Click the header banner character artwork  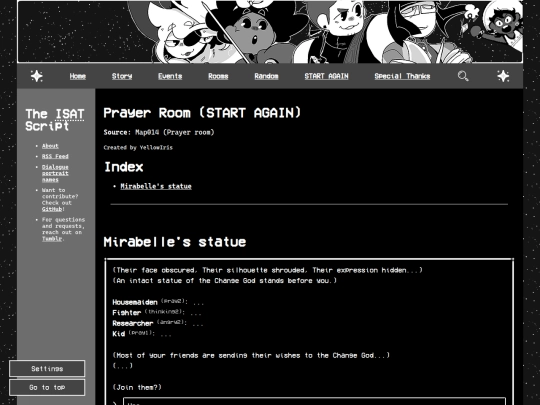click(270, 32)
